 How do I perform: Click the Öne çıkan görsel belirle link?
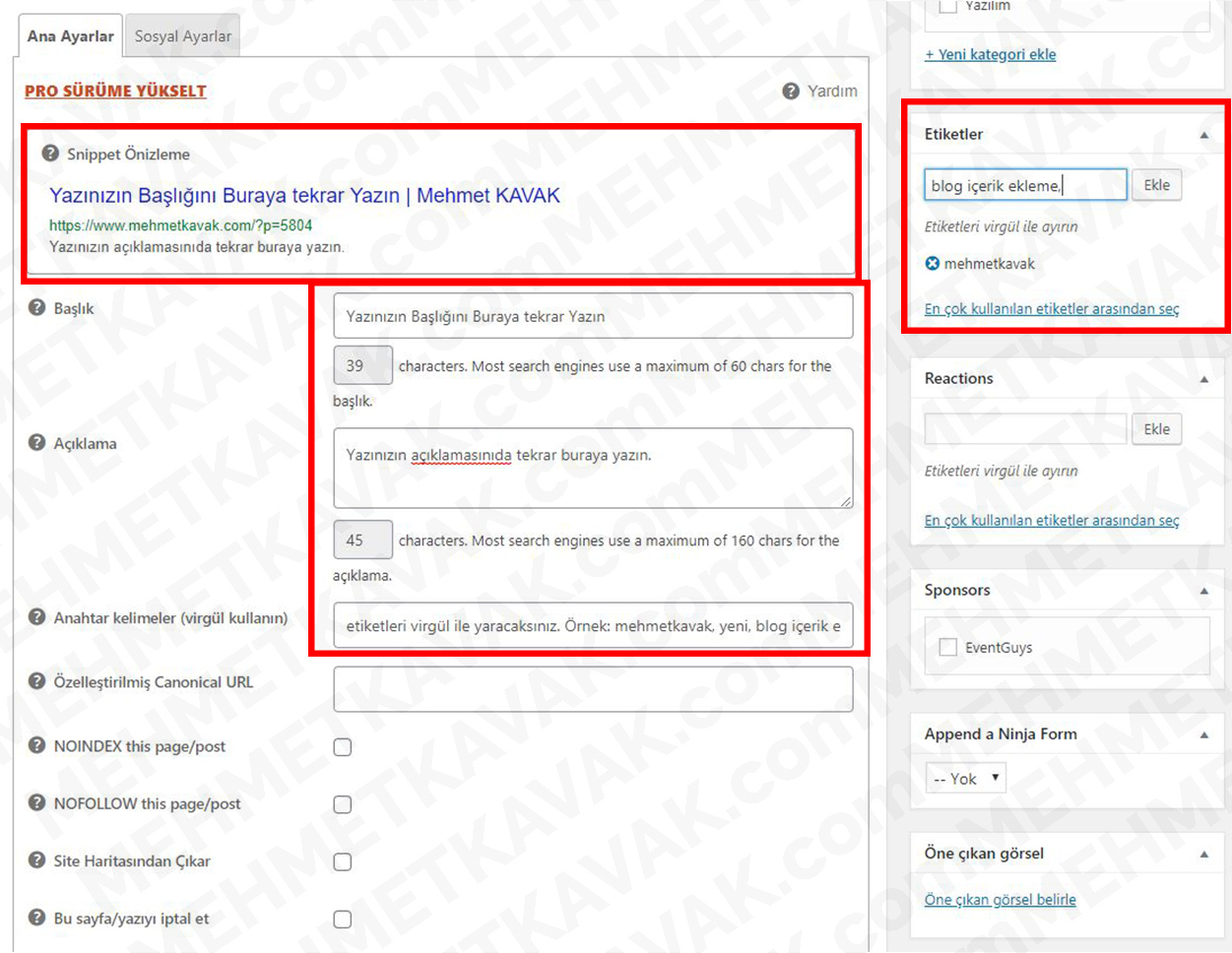tap(1000, 900)
